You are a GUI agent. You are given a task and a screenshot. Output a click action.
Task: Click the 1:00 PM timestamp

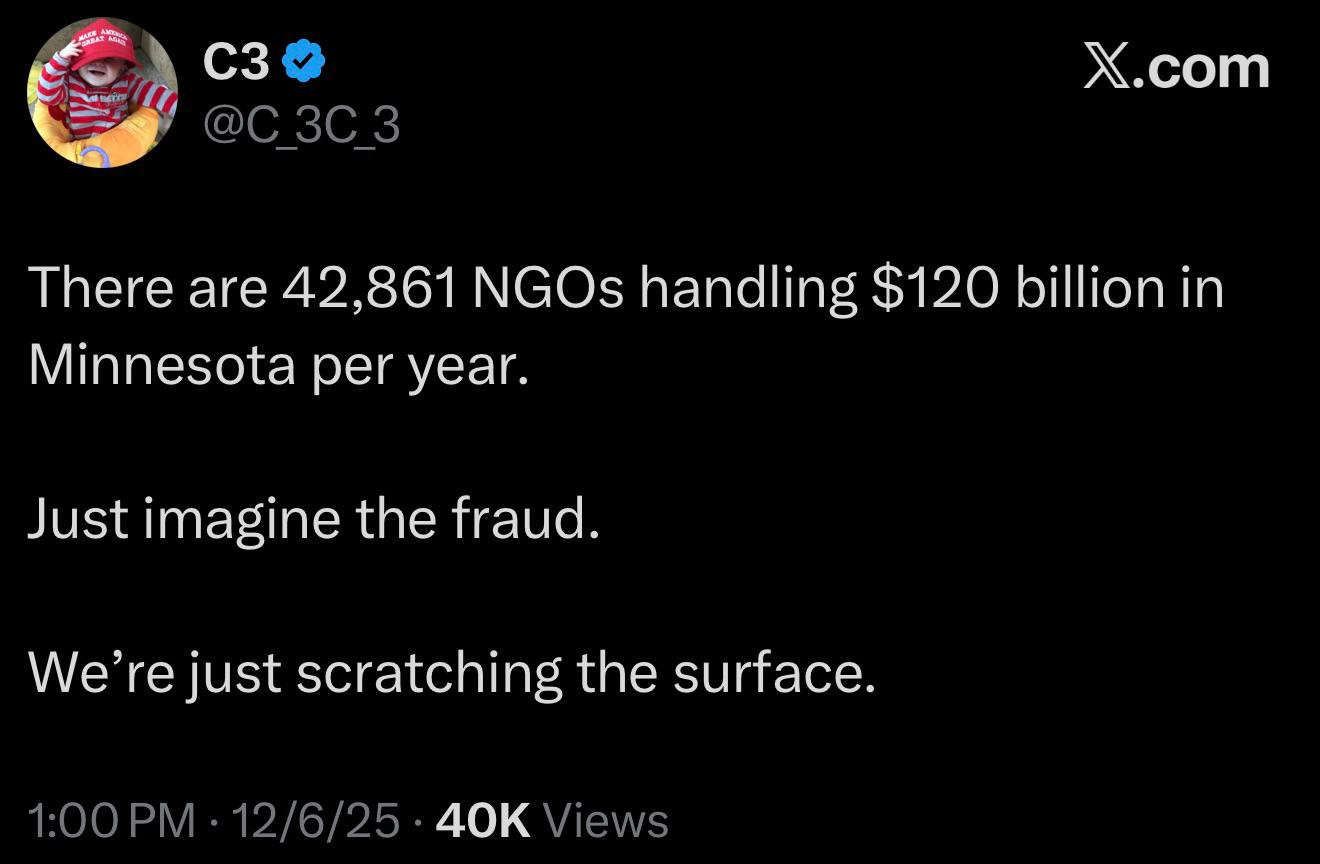click(111, 821)
